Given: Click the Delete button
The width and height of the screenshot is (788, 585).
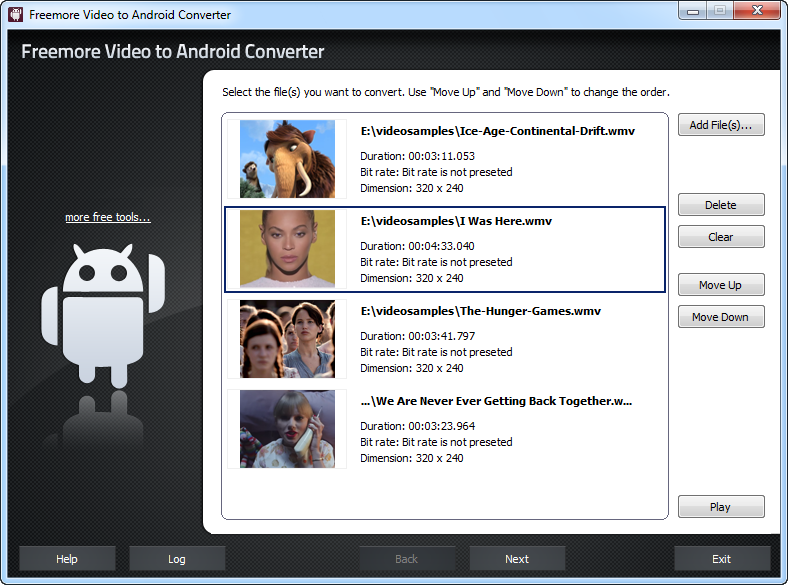Looking at the screenshot, I should pos(721,205).
